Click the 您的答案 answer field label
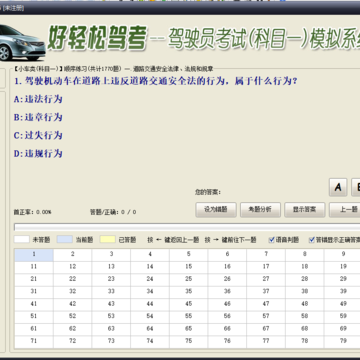Image resolution: width=360 pixels, height=360 pixels. (x=208, y=192)
